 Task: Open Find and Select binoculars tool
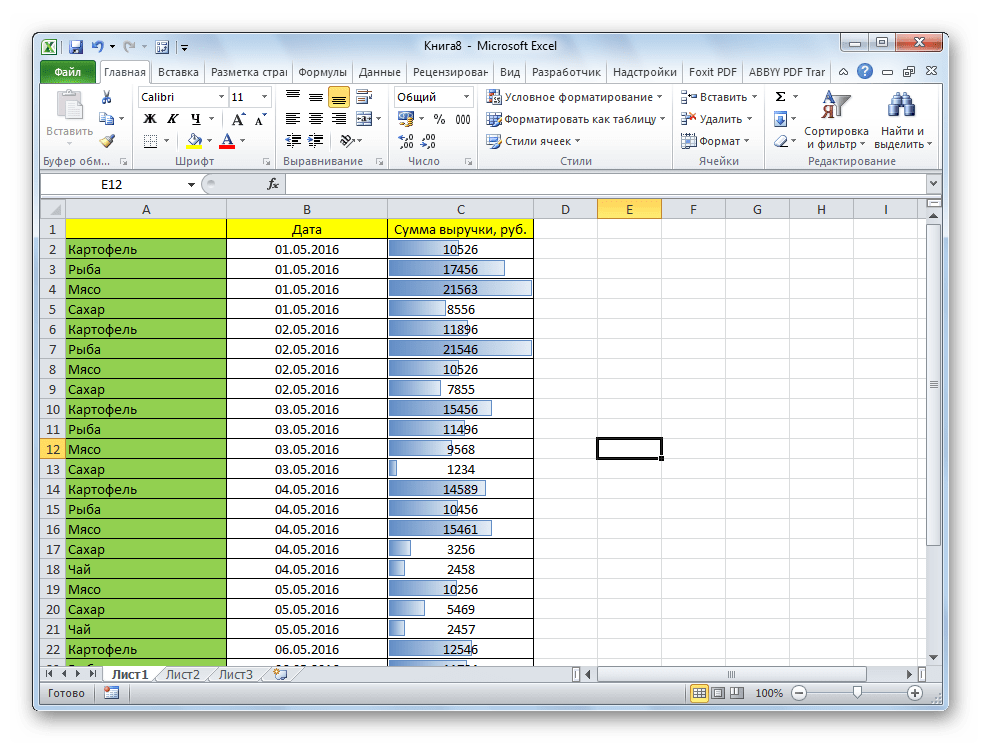pos(902,120)
